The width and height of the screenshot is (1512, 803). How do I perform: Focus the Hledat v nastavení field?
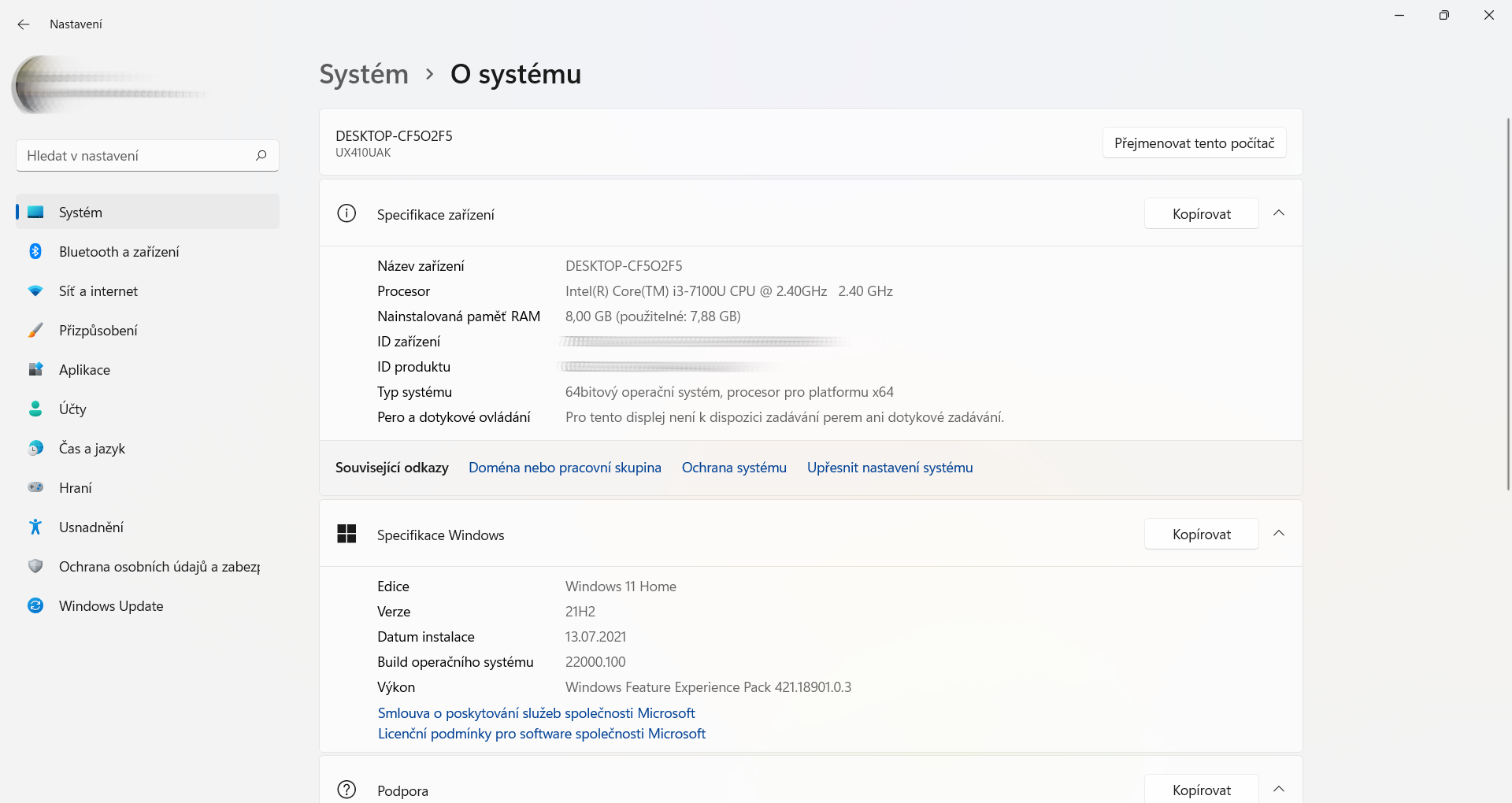coord(147,155)
